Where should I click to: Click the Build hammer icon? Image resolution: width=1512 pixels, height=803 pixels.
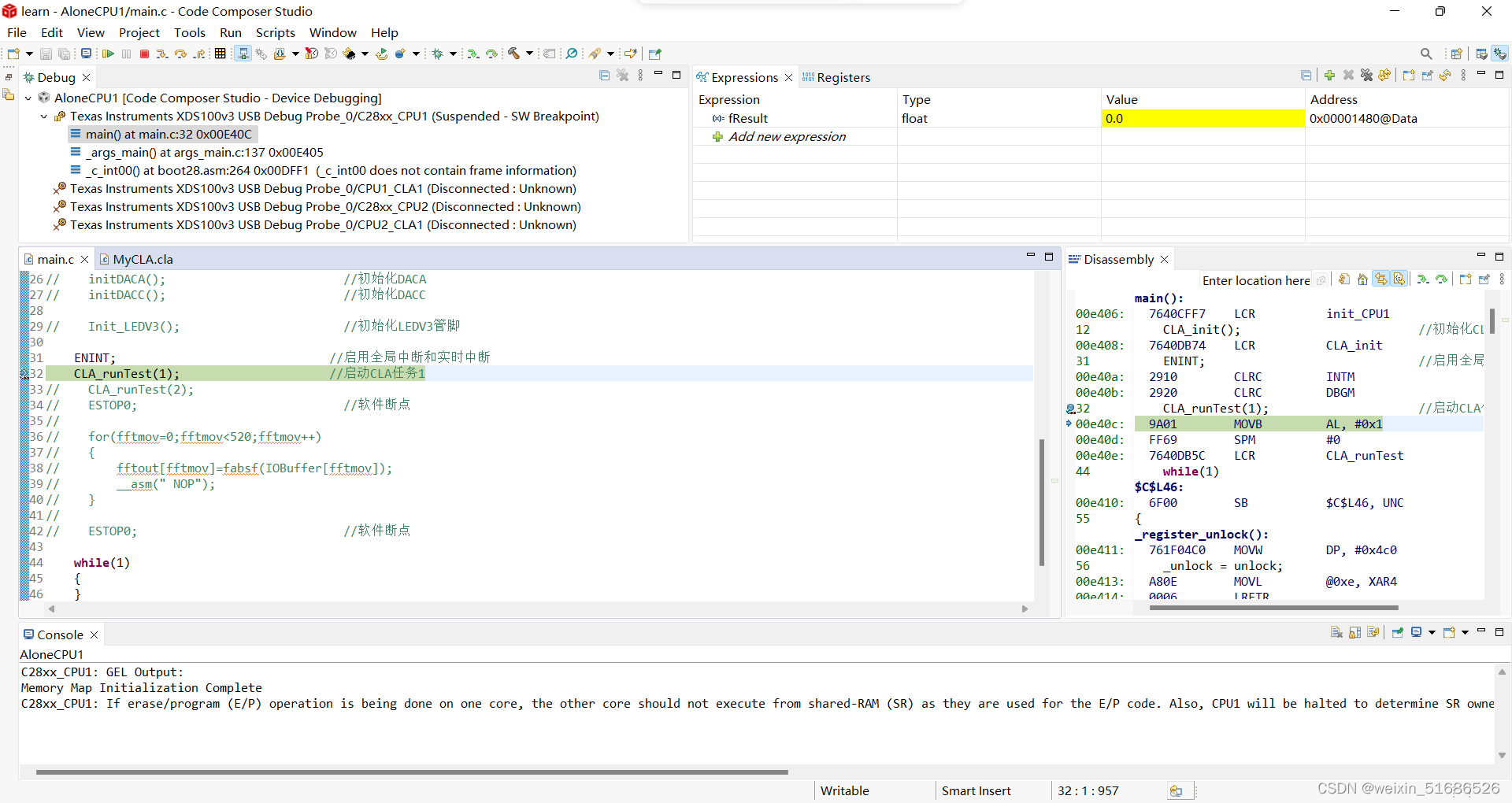point(513,54)
